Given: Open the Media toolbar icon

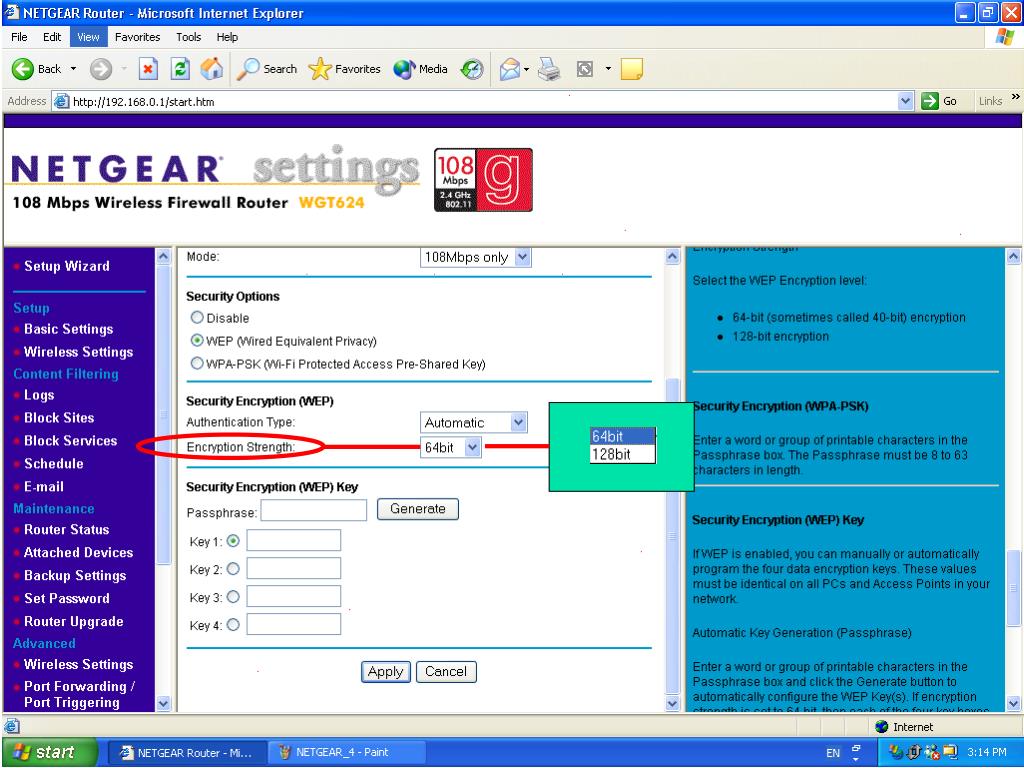Looking at the screenshot, I should coord(404,69).
